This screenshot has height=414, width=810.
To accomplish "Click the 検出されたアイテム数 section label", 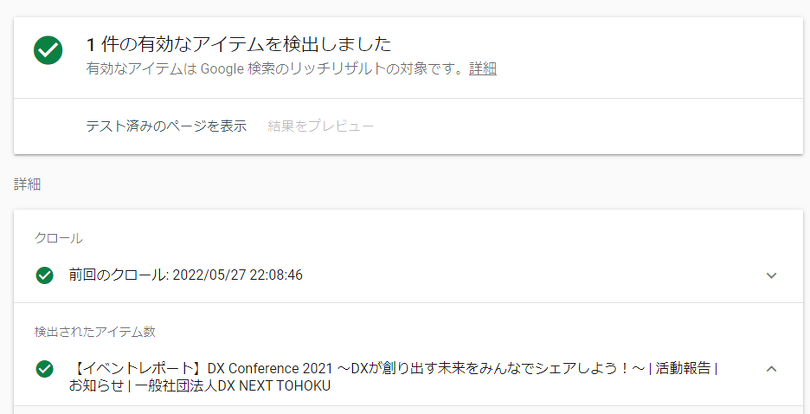I will click(x=94, y=332).
